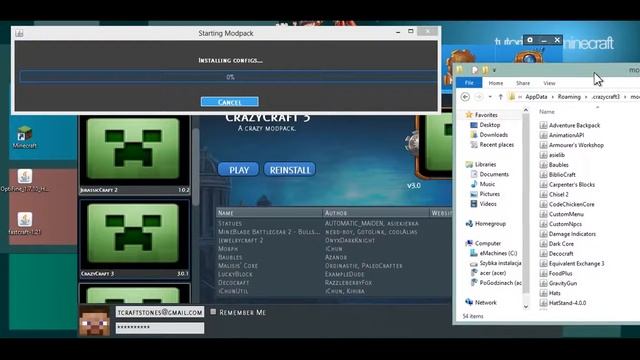The image size is (640, 360).
Task: Click the email input field
Action: [x=160, y=312]
